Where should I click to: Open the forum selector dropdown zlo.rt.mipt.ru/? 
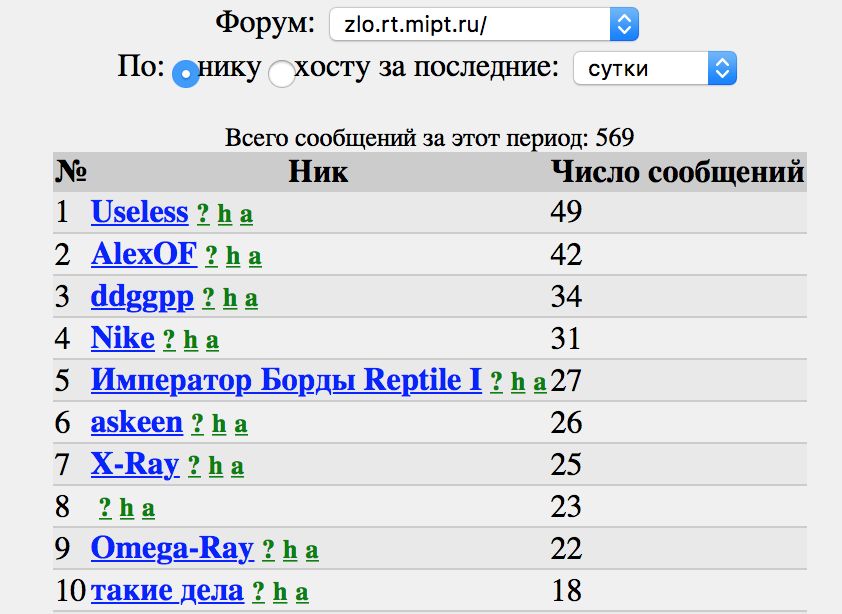pos(483,24)
